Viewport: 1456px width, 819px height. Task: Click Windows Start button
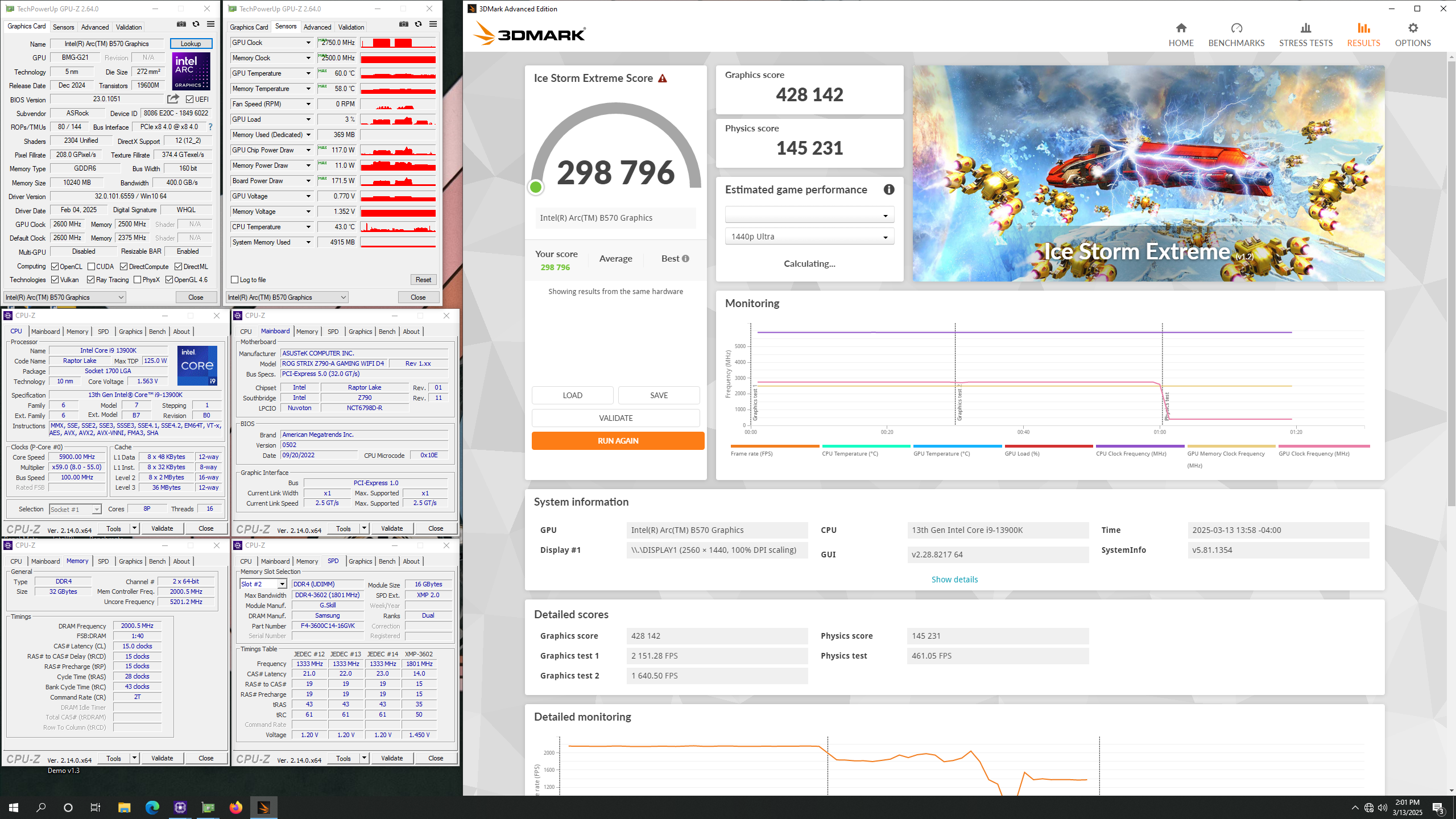pyautogui.click(x=14, y=807)
